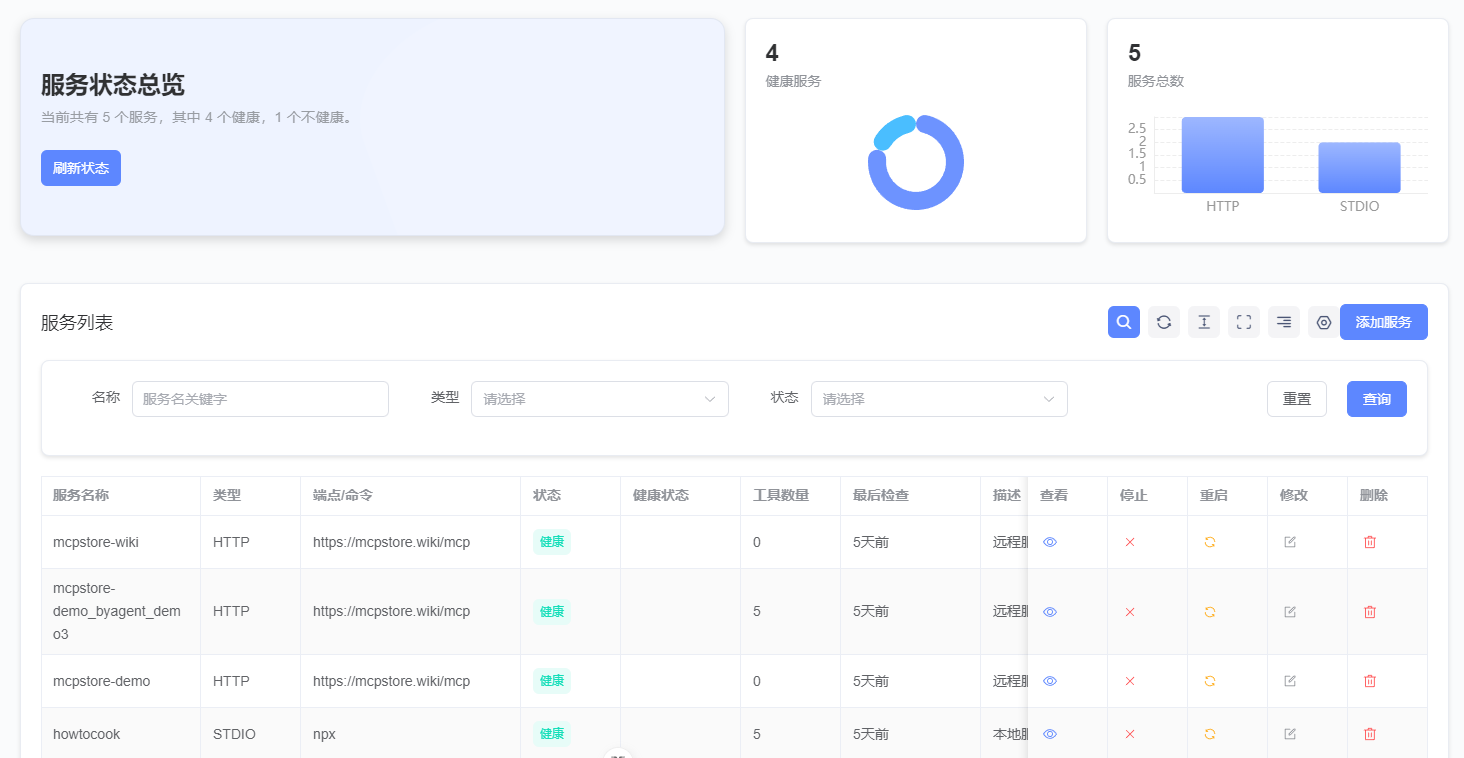View details of mcpstore-wiki service
This screenshot has width=1464, height=758.
tap(1050, 542)
